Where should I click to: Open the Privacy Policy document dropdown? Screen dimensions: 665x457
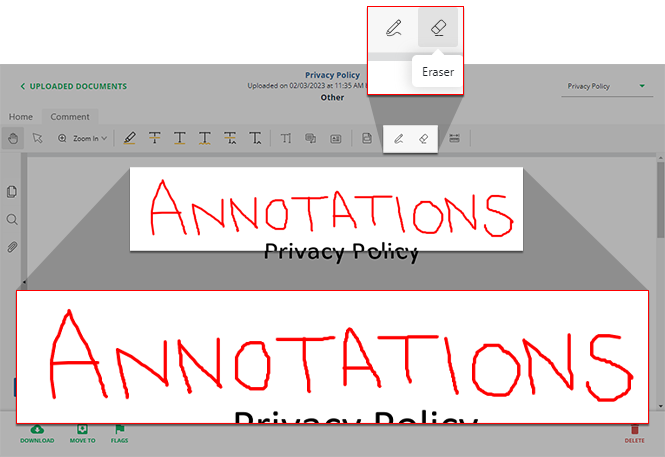point(607,86)
